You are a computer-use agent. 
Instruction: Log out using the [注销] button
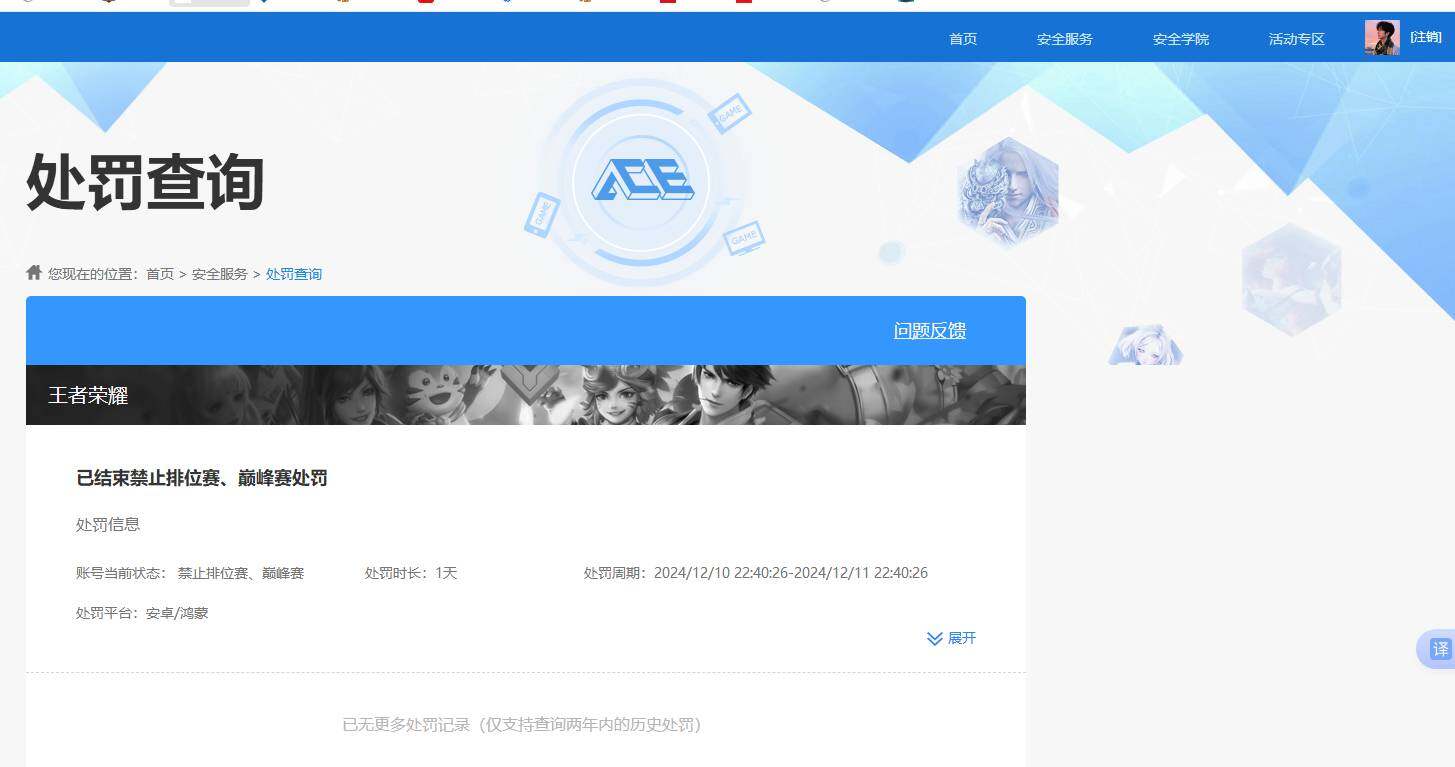[x=1425, y=36]
